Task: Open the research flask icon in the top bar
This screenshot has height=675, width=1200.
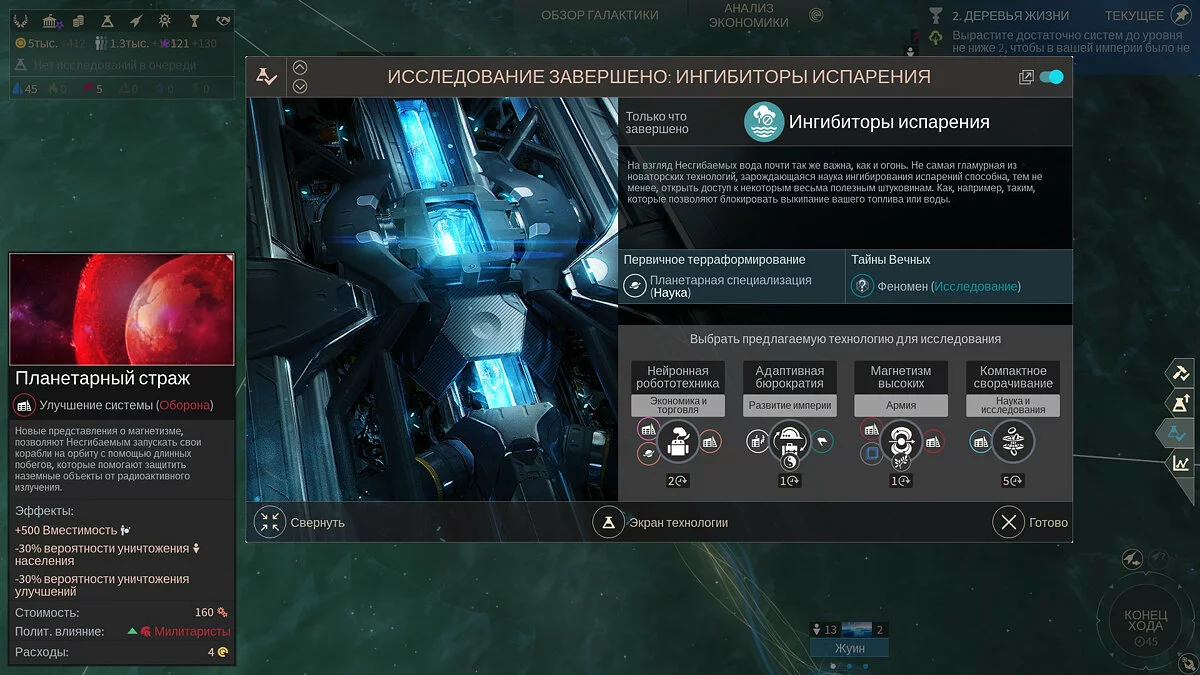Action: 109,20
